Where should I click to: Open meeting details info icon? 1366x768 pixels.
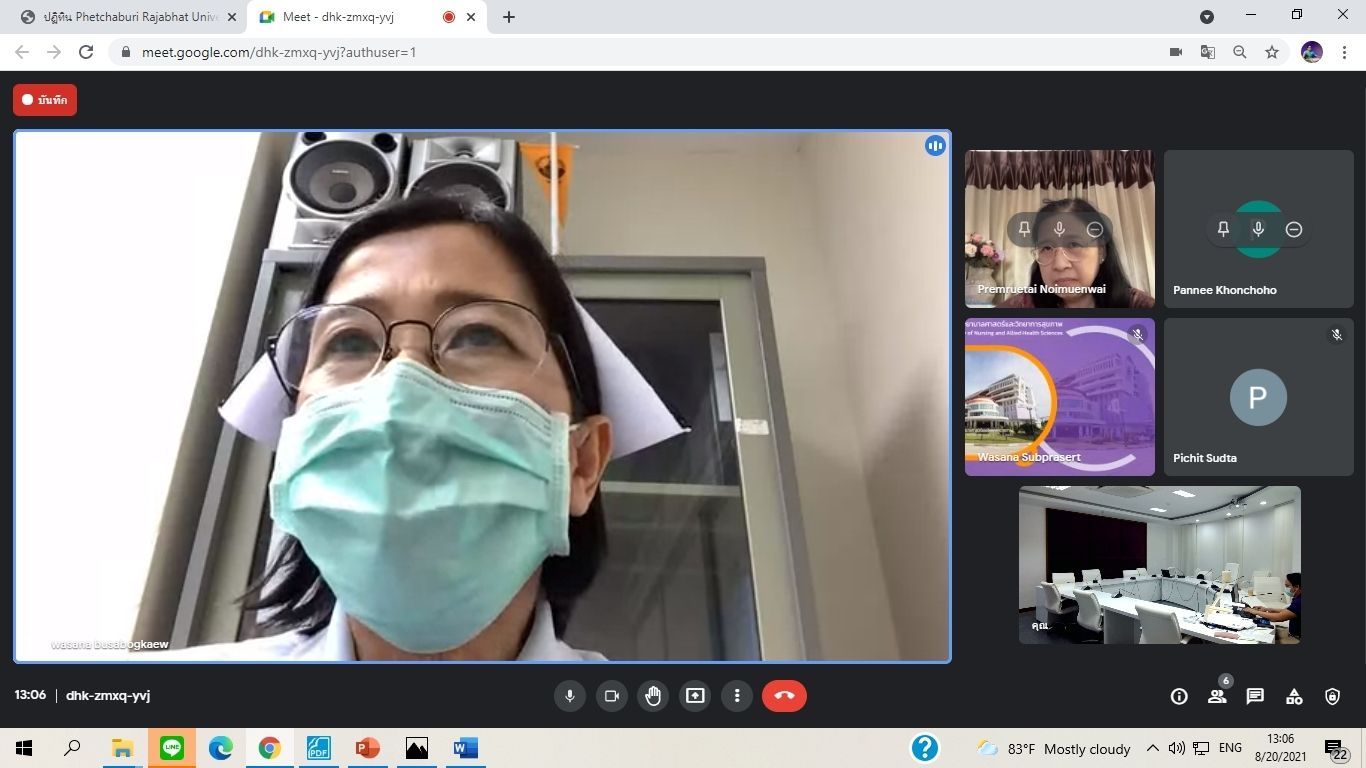coord(1179,697)
